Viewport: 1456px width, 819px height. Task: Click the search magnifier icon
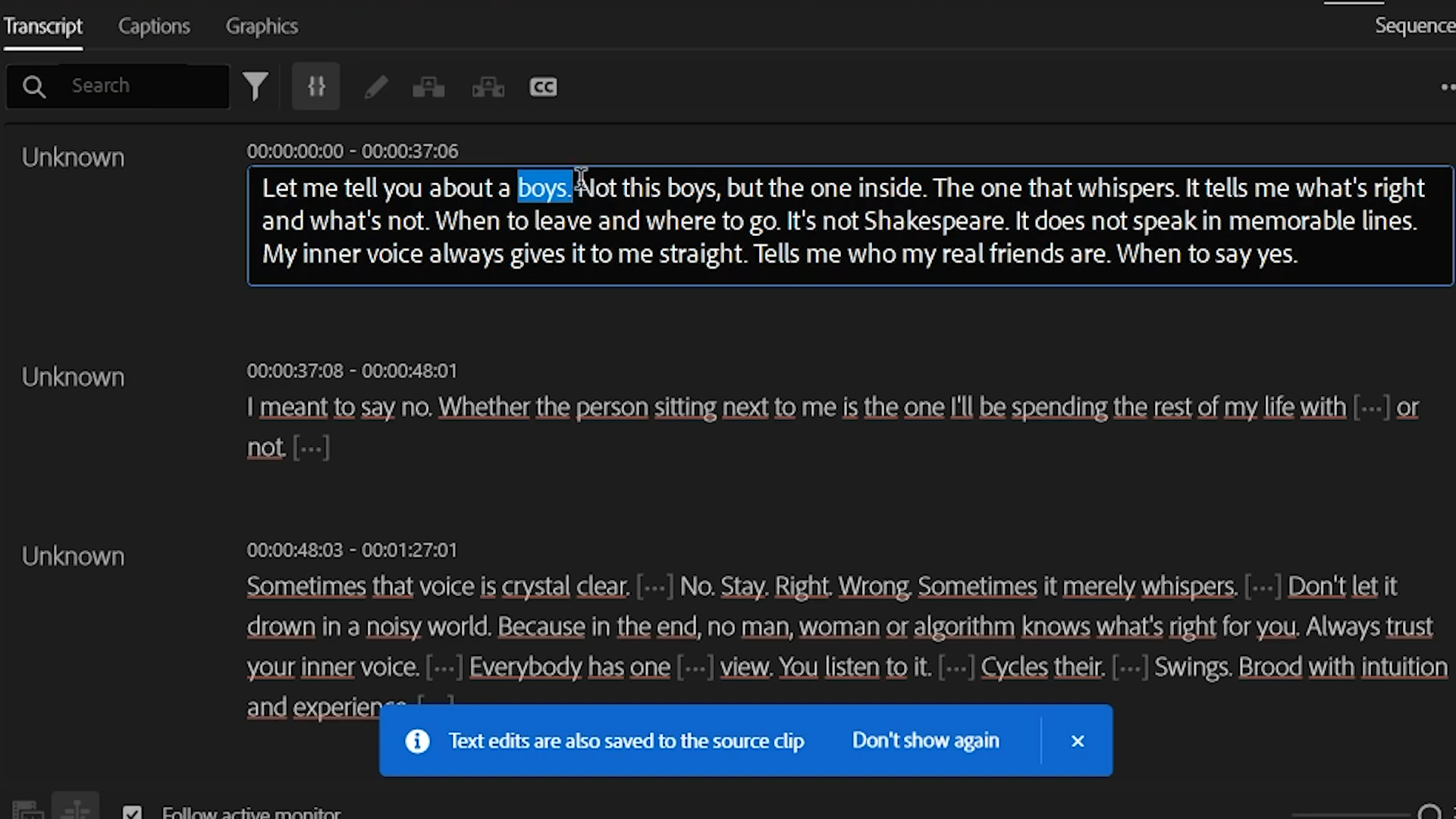[x=33, y=86]
